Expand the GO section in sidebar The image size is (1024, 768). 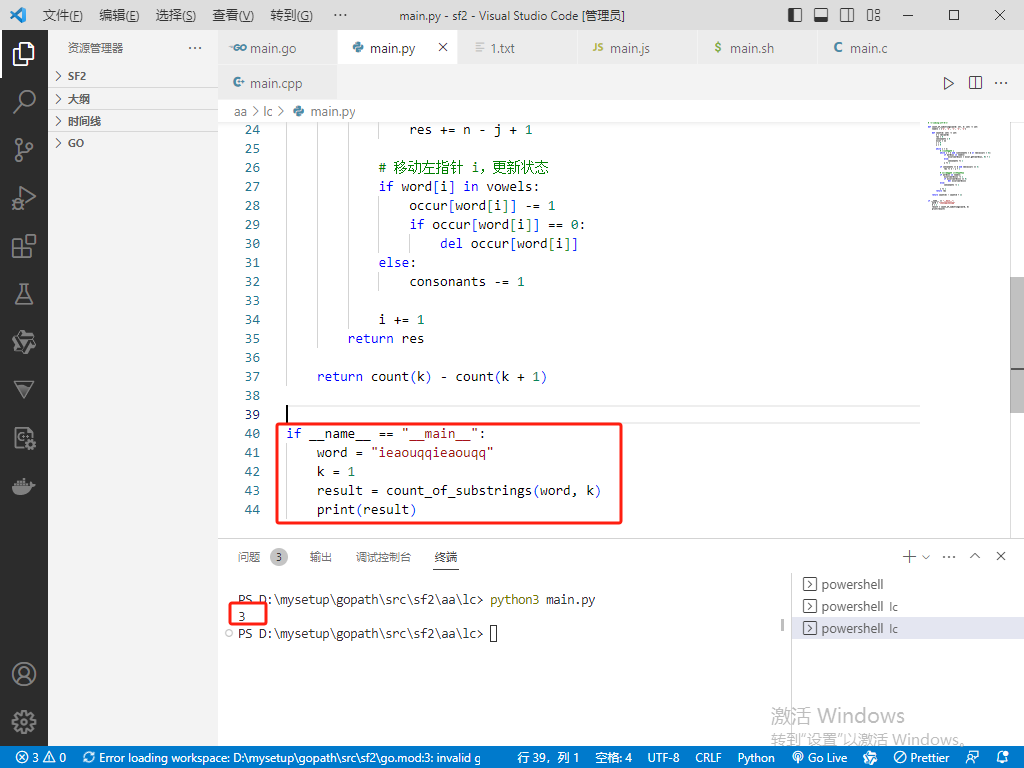pyautogui.click(x=133, y=143)
